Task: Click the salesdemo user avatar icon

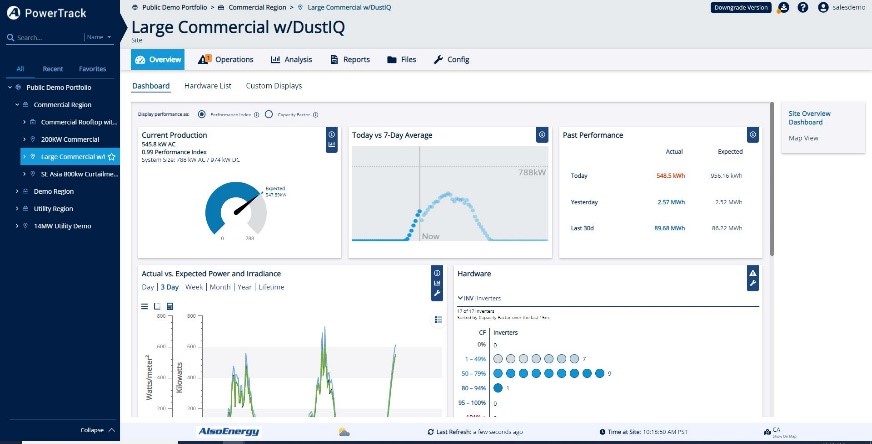Action: point(823,7)
